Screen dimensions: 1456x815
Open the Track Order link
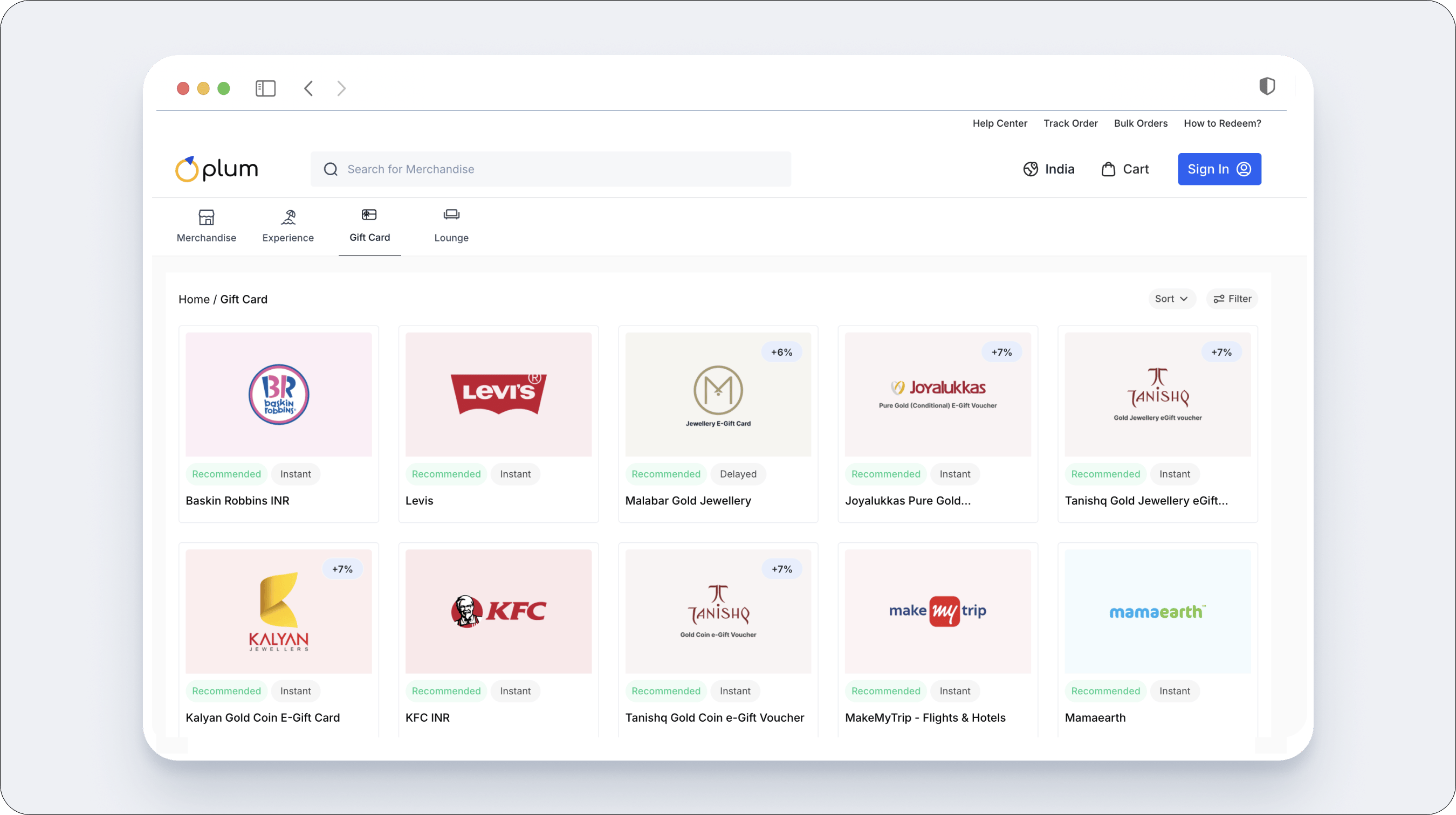click(x=1070, y=123)
